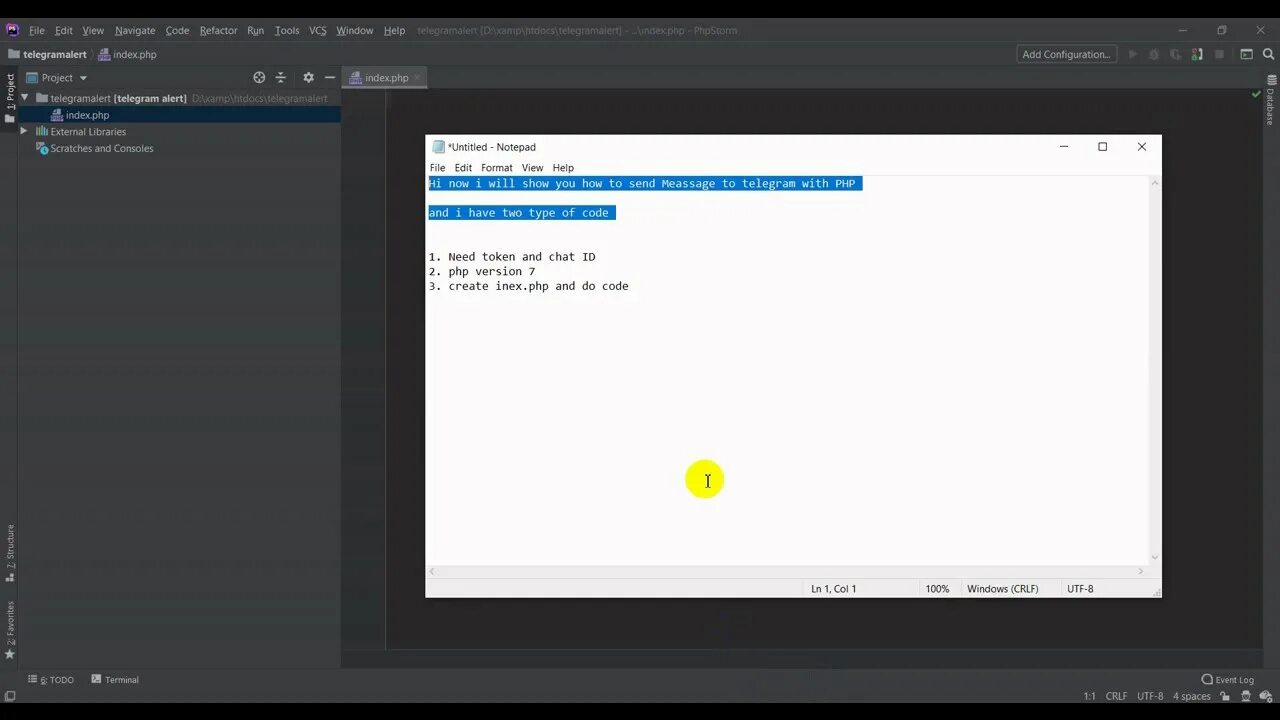Click the Stop square icon
The image size is (1280, 720).
[1219, 54]
